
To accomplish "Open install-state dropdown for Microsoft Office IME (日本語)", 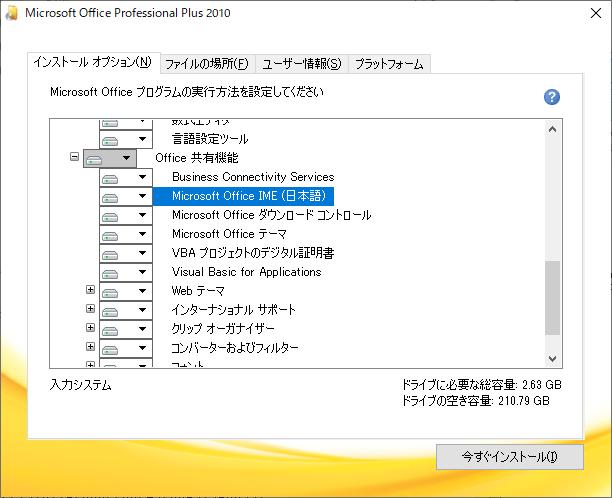I will 126,196.
